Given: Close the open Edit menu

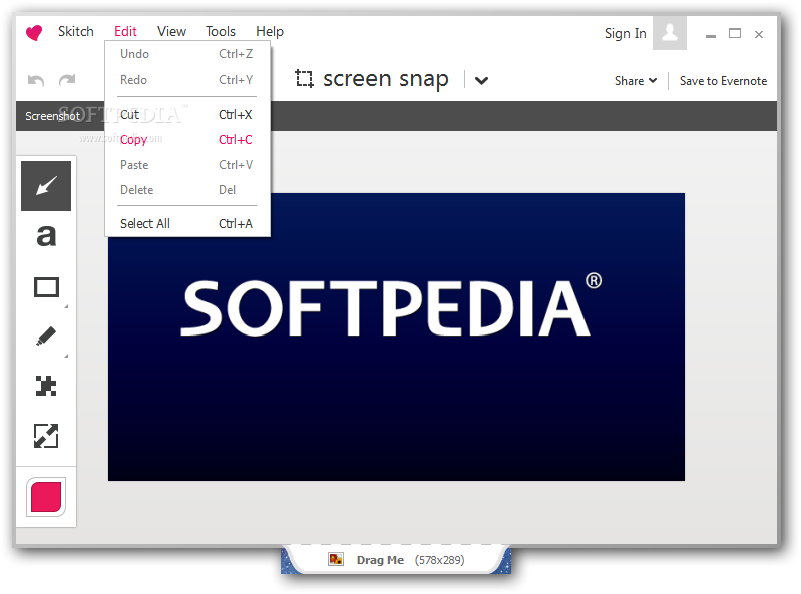Looking at the screenshot, I should point(125,32).
